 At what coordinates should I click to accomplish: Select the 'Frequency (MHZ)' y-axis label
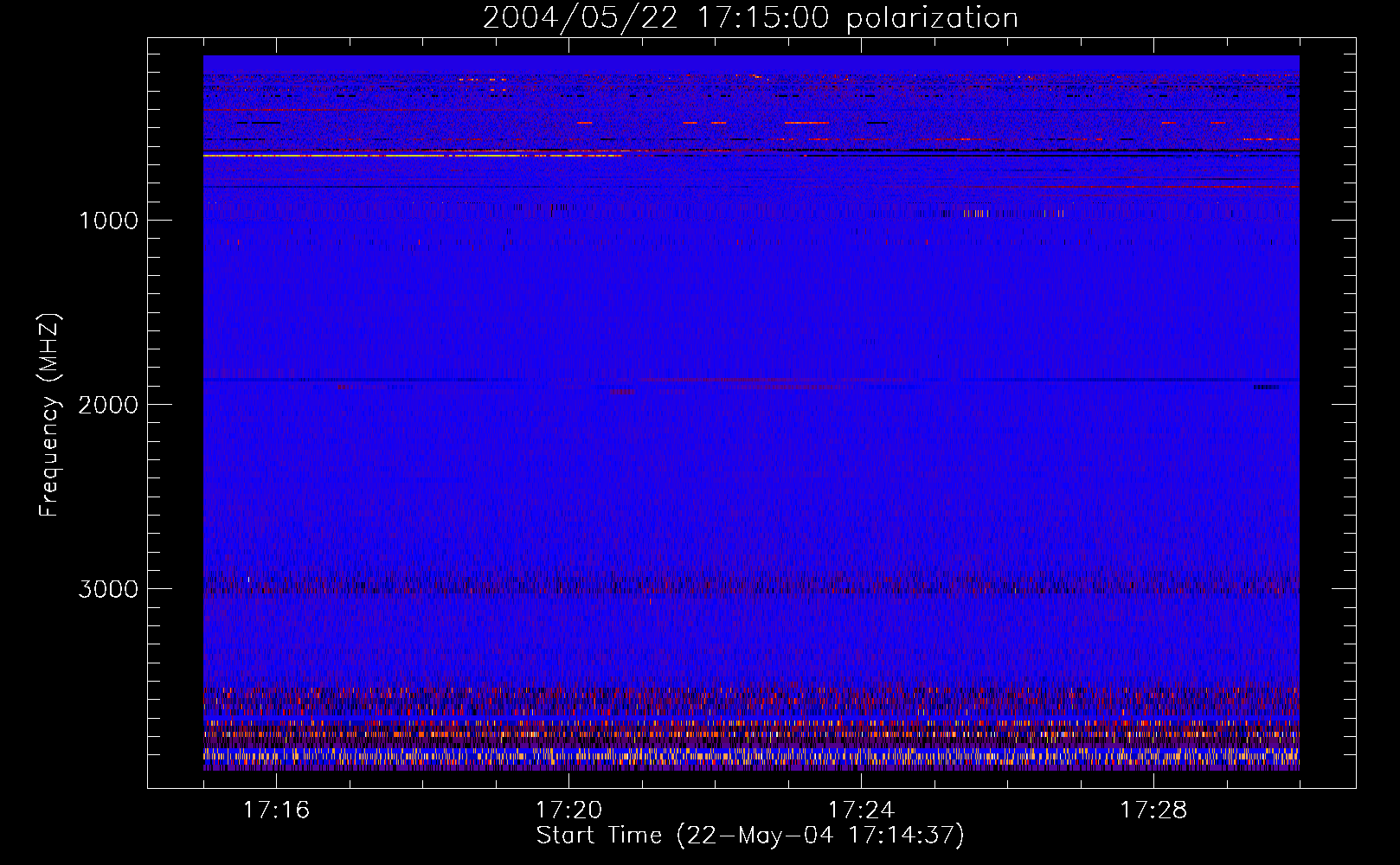click(49, 415)
